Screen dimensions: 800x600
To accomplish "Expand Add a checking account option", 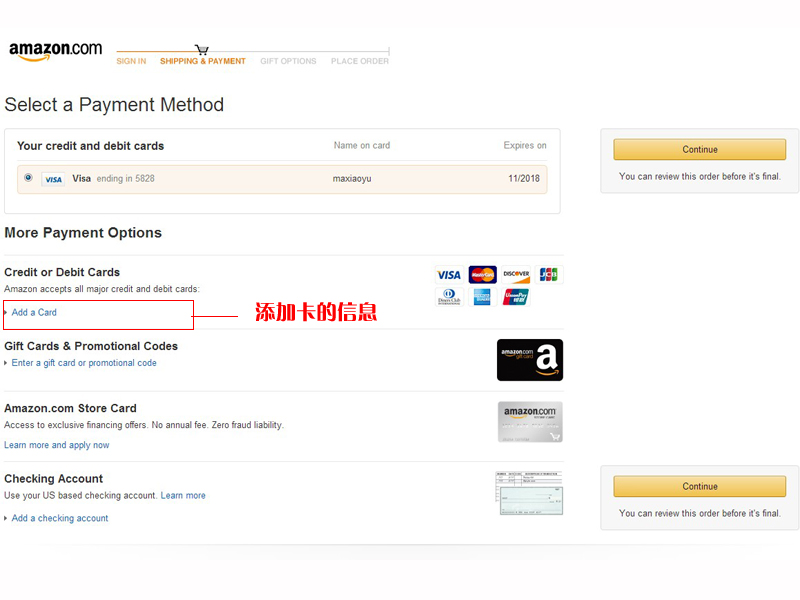I will click(x=60, y=518).
